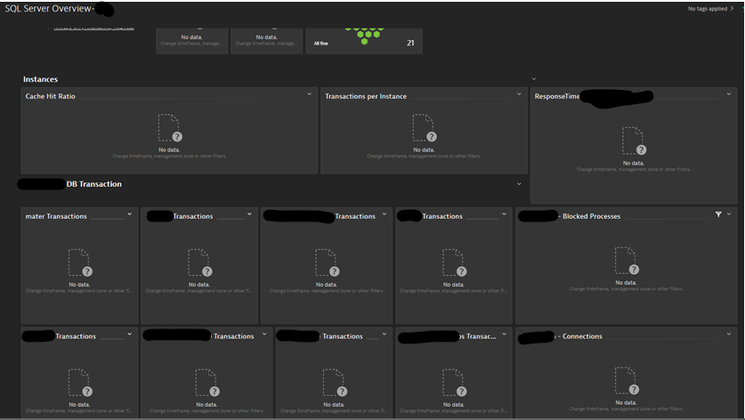Select the Instances section header
Screen dimensions: 745x420
(41, 78)
